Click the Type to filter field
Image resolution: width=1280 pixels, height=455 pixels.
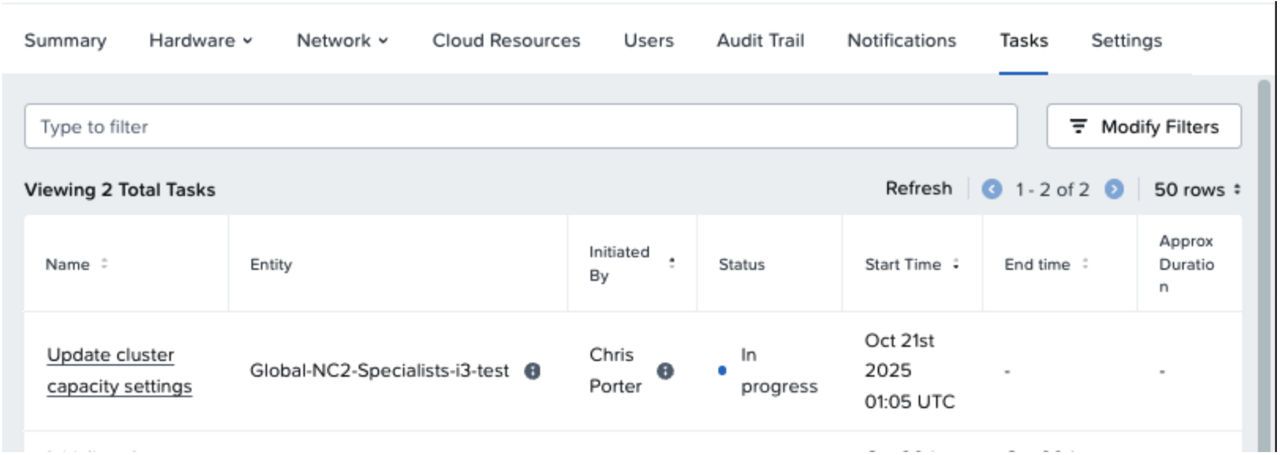521,127
